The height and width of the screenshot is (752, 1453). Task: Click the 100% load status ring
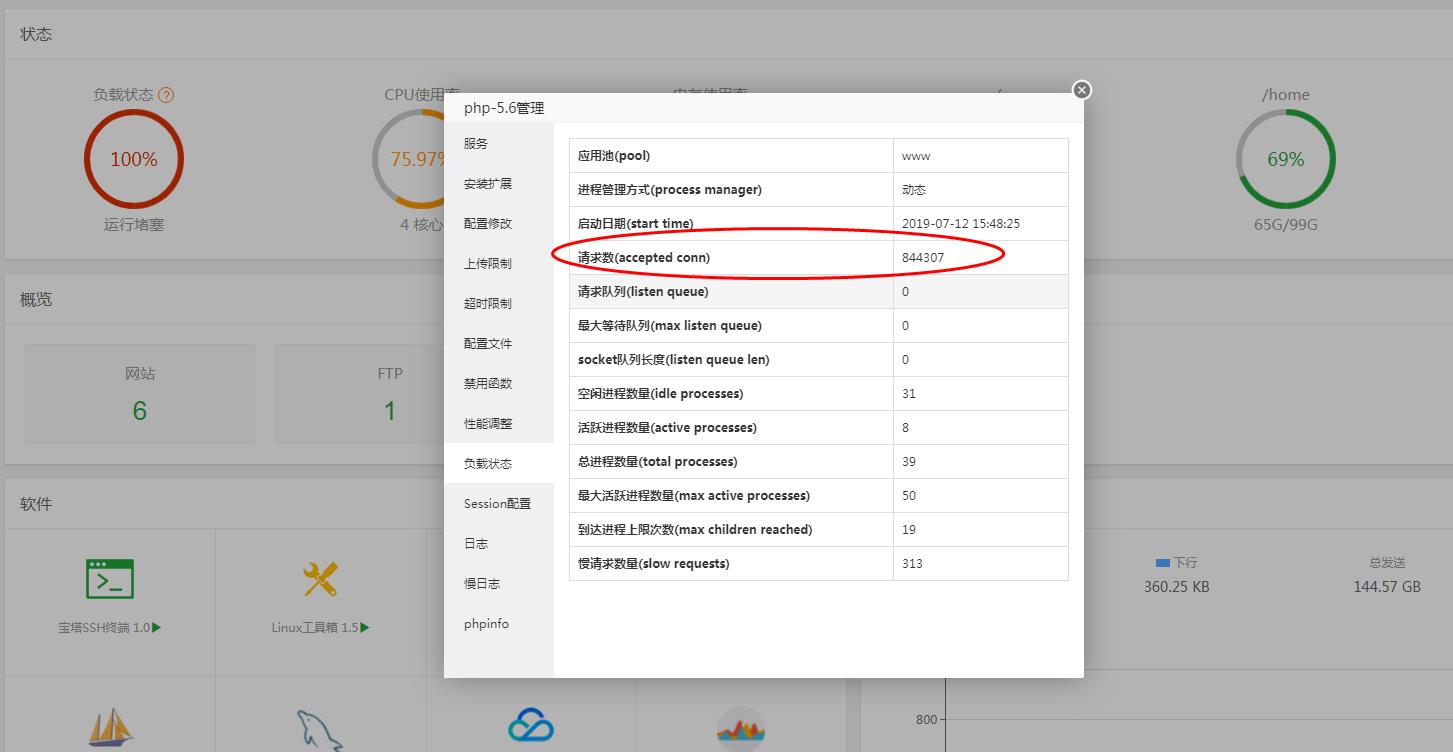pos(134,158)
